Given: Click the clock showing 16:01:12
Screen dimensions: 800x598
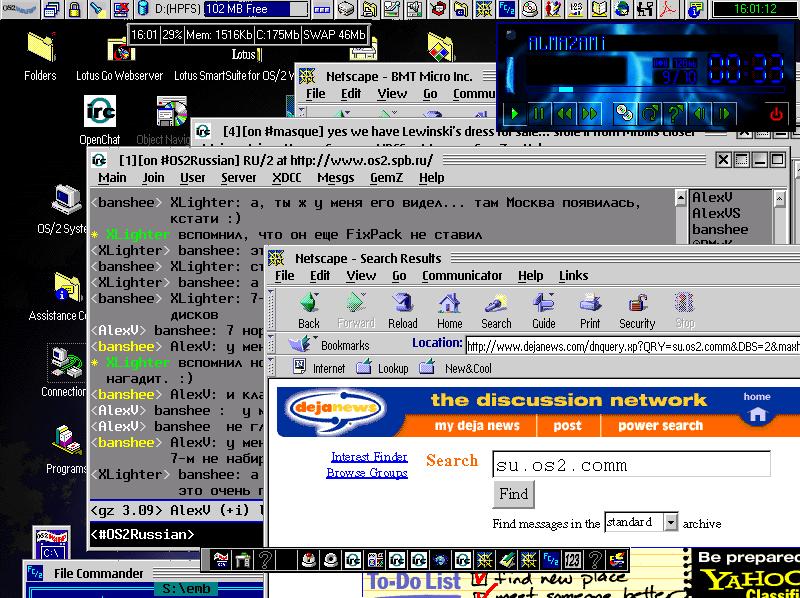Looking at the screenshot, I should click(x=755, y=9).
